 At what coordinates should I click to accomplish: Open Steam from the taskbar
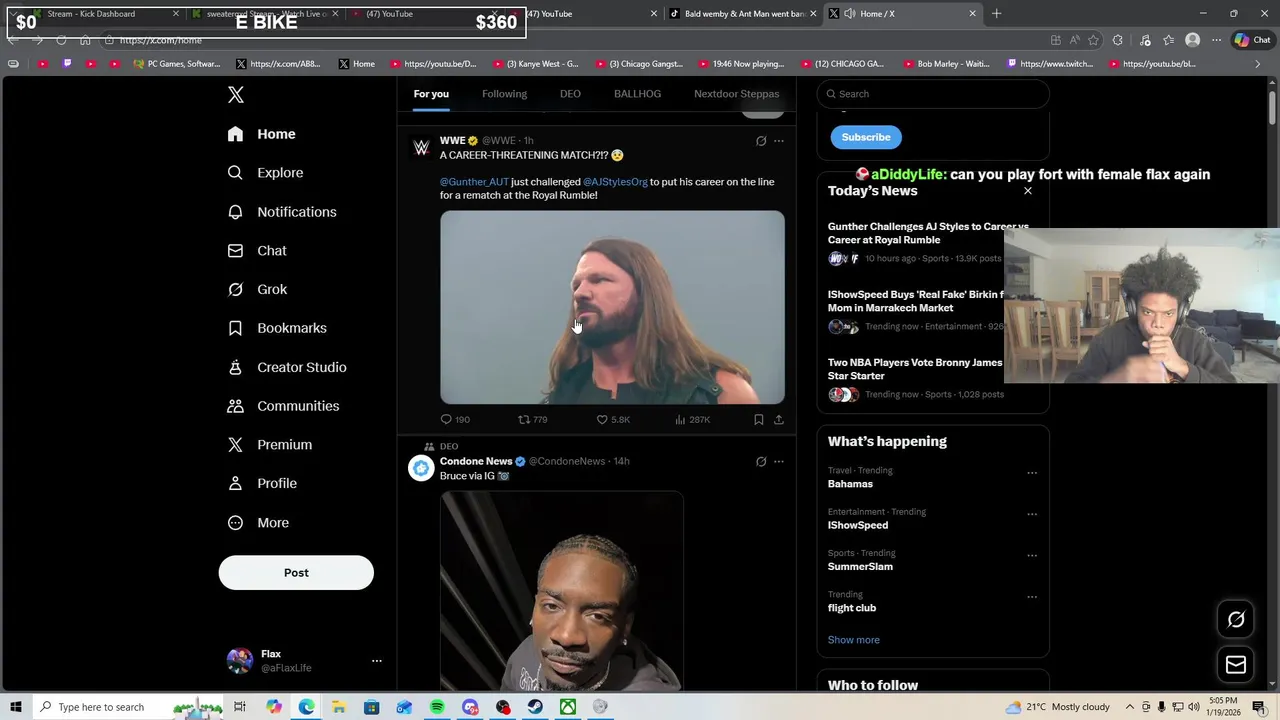[x=535, y=707]
